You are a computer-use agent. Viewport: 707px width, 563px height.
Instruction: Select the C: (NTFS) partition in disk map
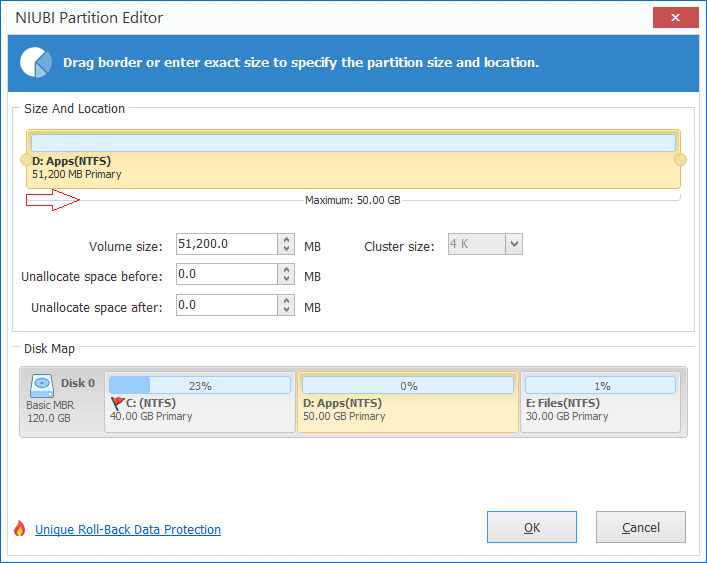[200, 402]
